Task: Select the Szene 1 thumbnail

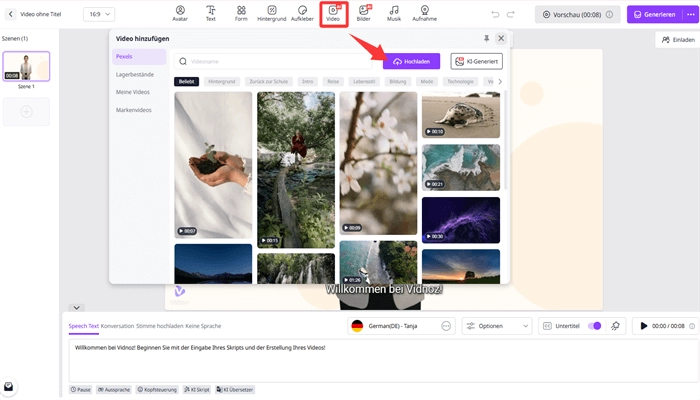Action: 26,66
